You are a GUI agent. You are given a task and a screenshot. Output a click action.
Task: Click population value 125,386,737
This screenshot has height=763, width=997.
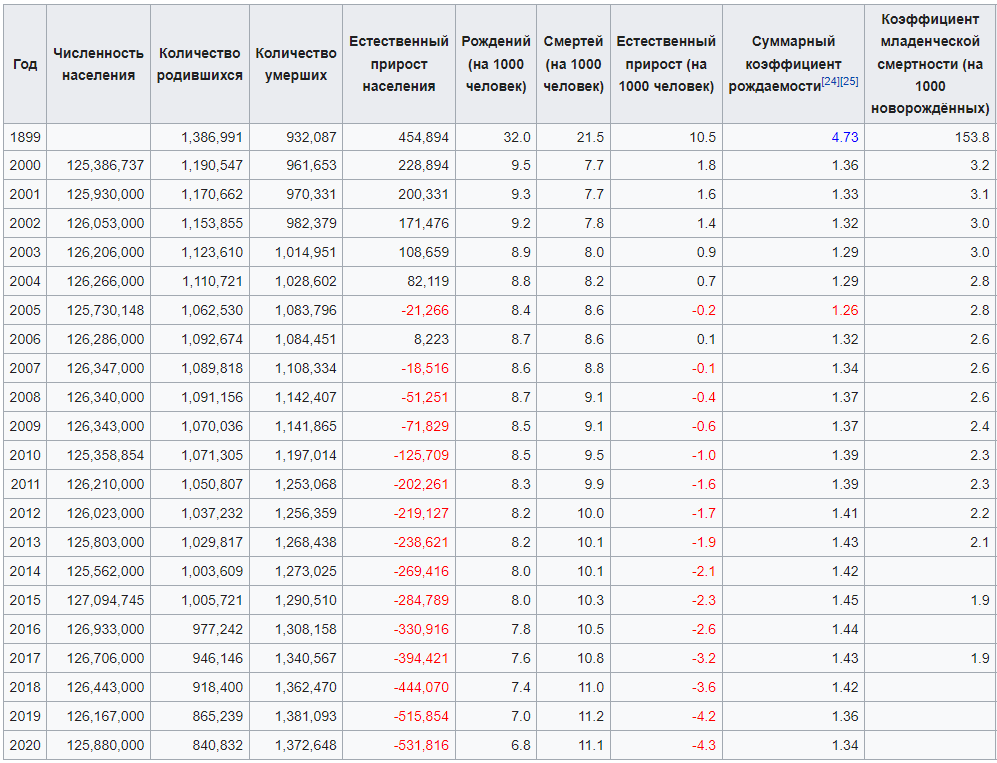[x=106, y=166]
